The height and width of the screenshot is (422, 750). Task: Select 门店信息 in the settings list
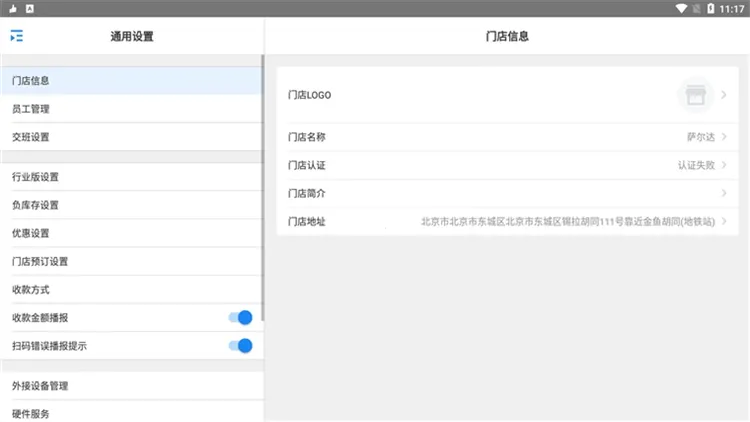pos(31,81)
